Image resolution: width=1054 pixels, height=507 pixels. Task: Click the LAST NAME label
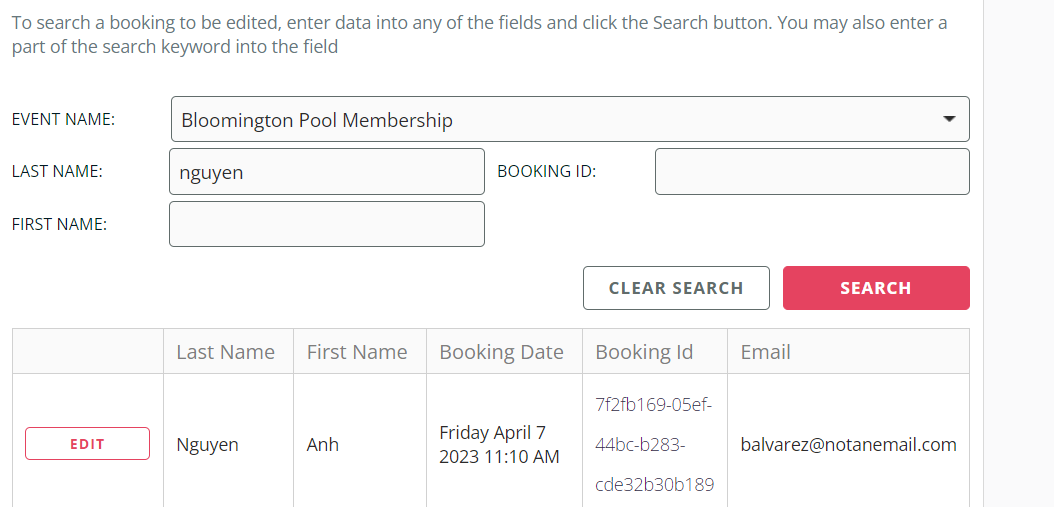[57, 172]
